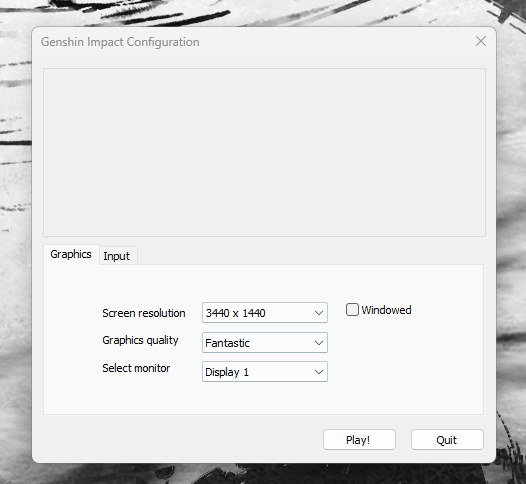Enable the Windowed checkbox
The image size is (526, 484).
(352, 310)
